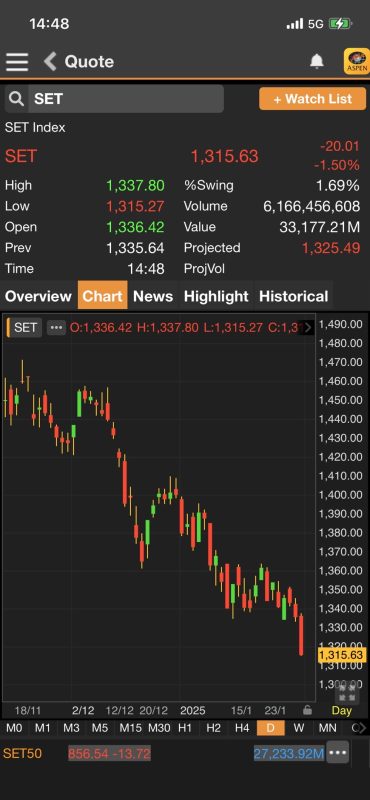Tap the SET symbol search field
The width and height of the screenshot is (370, 800).
tap(126, 98)
